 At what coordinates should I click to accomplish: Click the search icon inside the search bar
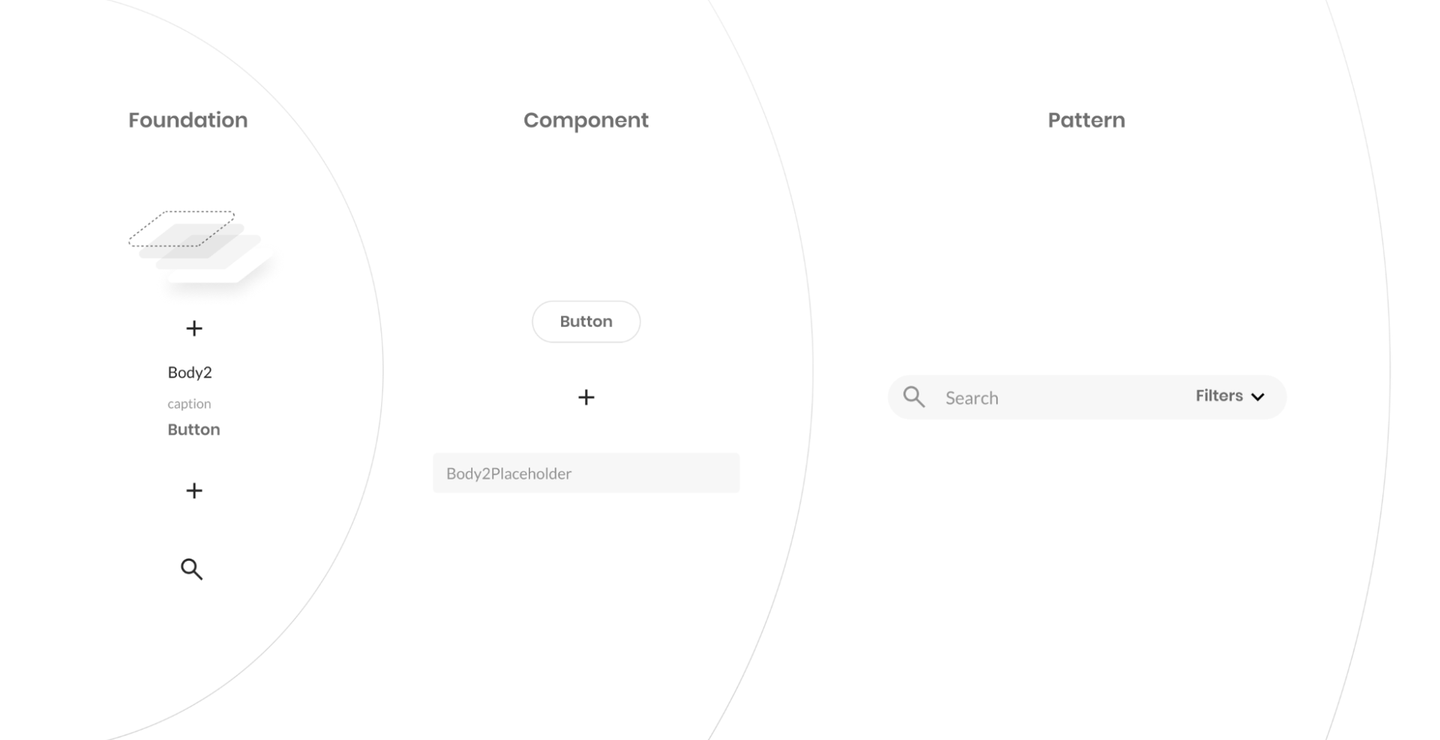914,397
